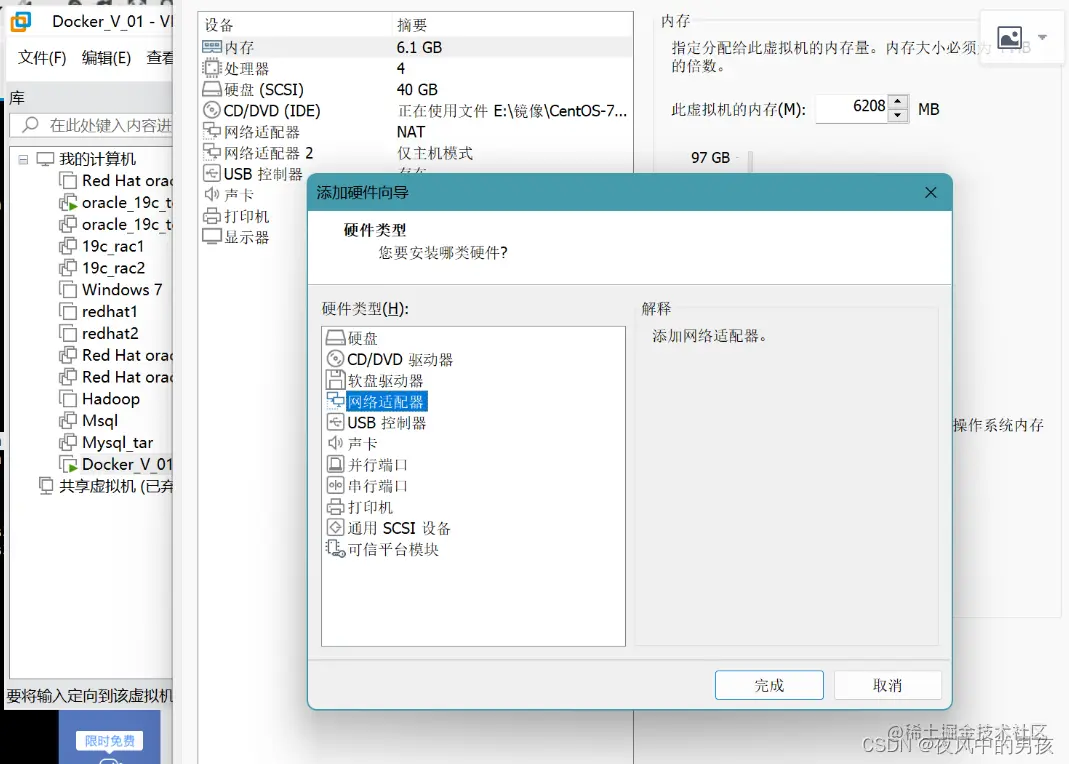Click the VMware Workstation title bar icon
1069x764 pixels.
[x=20, y=21]
